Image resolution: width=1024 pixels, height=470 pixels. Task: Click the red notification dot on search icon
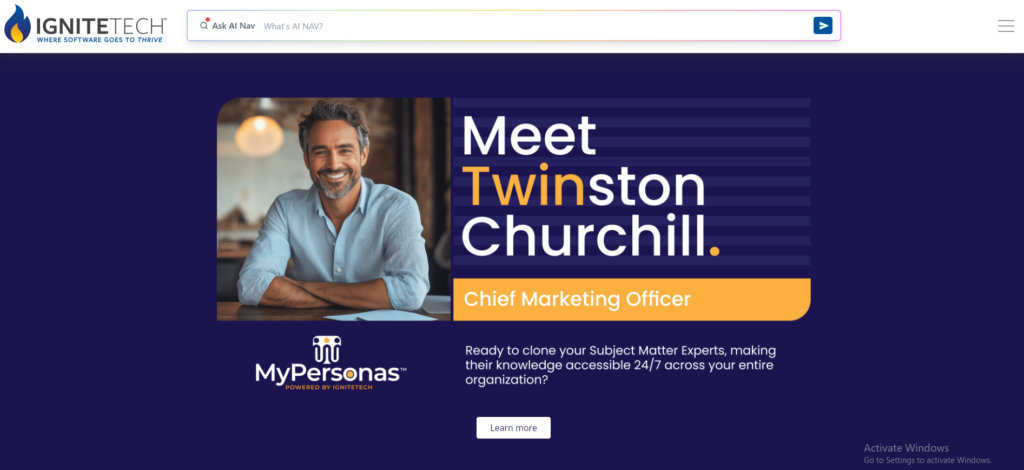click(x=207, y=20)
